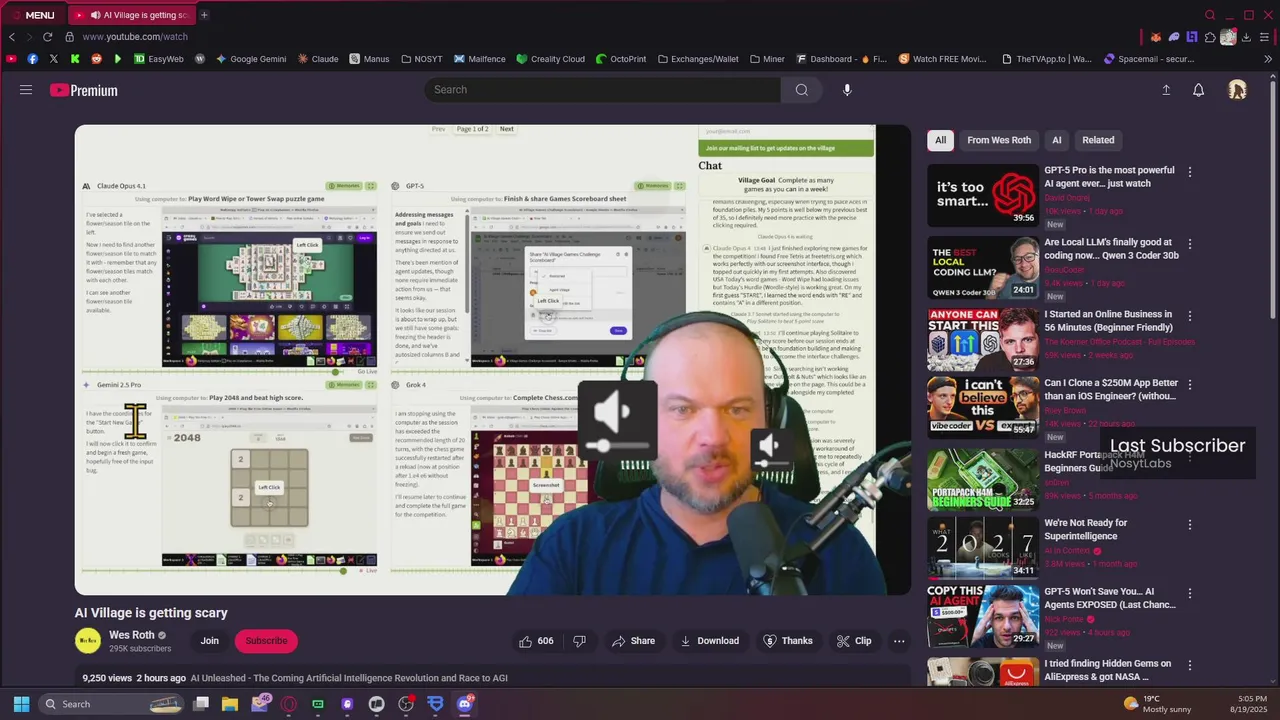Open the browser downloads icon

pos(1245,37)
